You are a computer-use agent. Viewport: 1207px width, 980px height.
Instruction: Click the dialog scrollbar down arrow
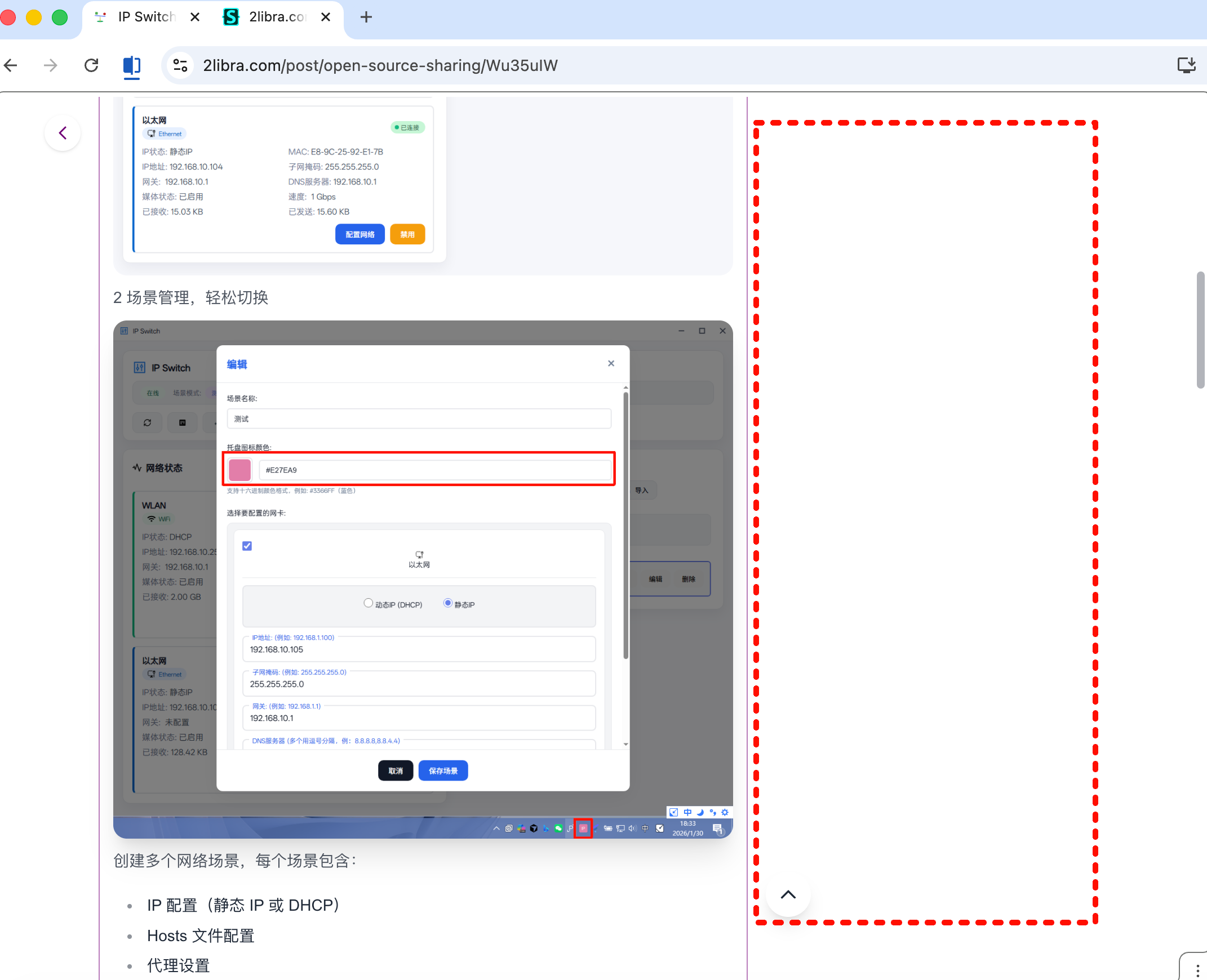coord(626,744)
